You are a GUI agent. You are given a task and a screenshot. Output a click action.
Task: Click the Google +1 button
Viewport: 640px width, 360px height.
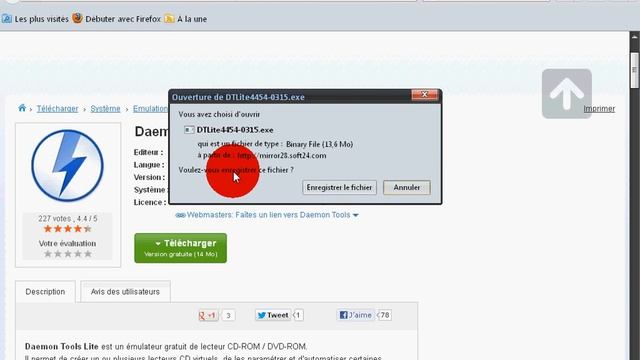tap(208, 315)
